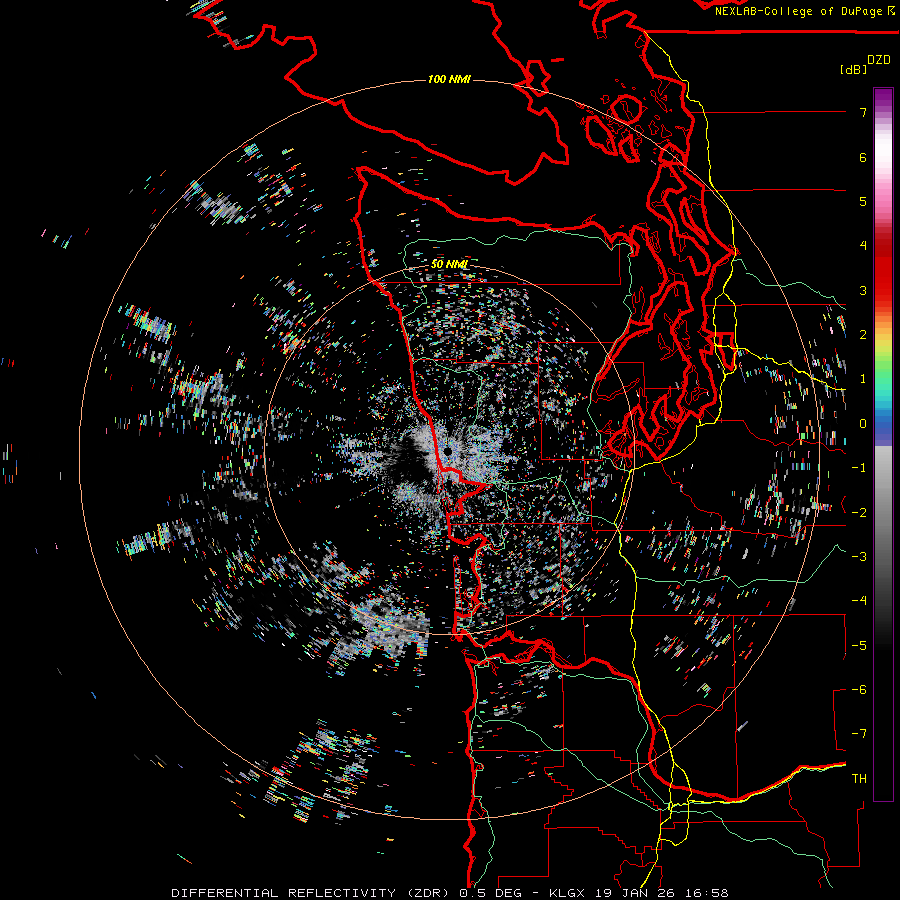Click the -5 value on the scale
Image resolution: width=900 pixels, height=900 pixels.
pos(859,646)
